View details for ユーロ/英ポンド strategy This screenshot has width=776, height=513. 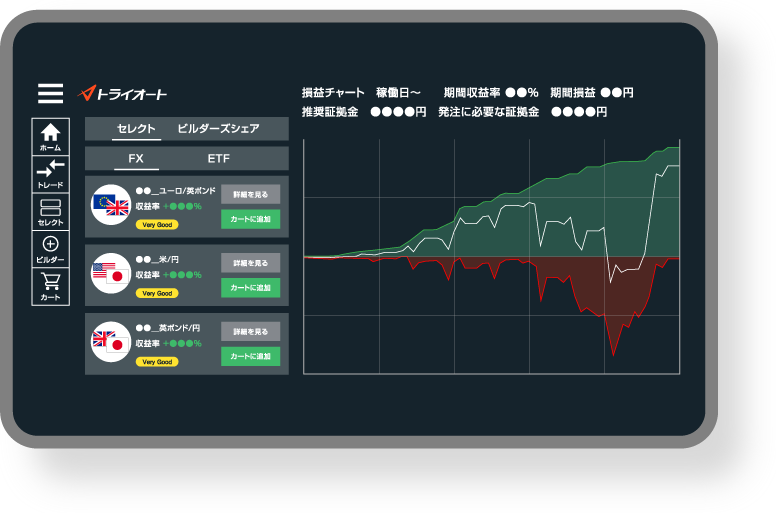tap(250, 194)
